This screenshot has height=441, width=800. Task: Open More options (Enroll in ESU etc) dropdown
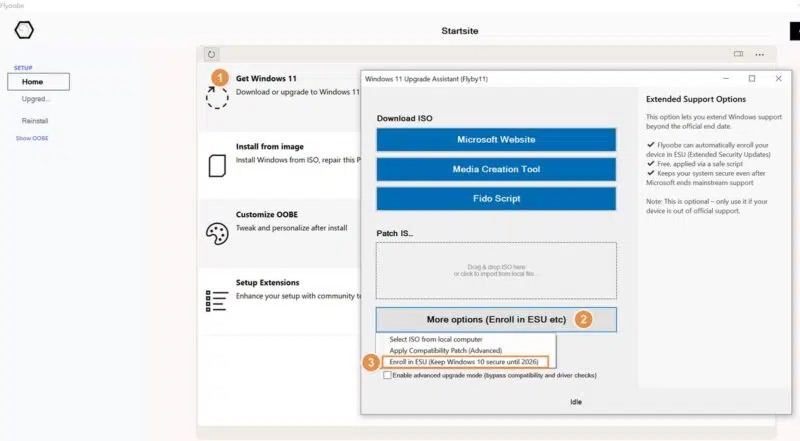(496, 320)
